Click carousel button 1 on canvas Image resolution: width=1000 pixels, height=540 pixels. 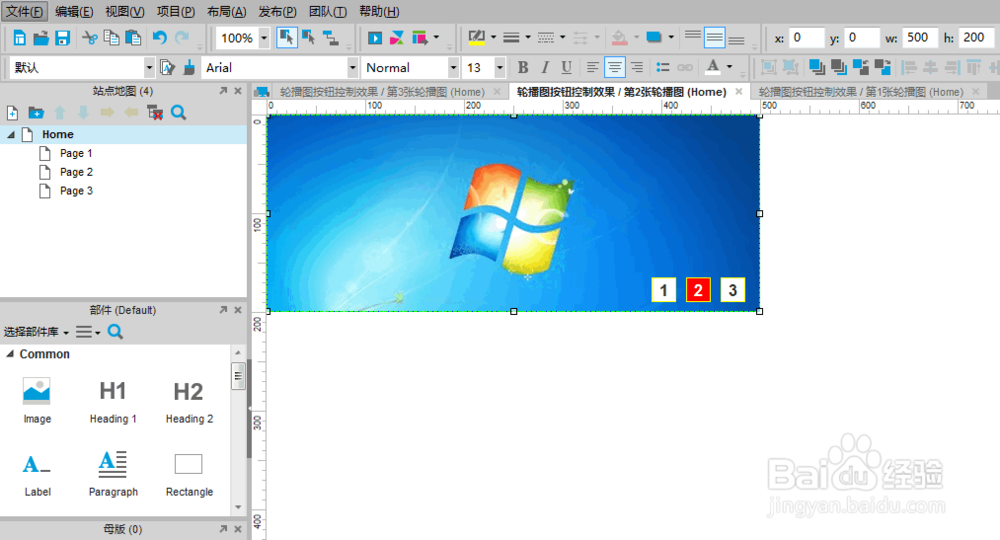(663, 290)
